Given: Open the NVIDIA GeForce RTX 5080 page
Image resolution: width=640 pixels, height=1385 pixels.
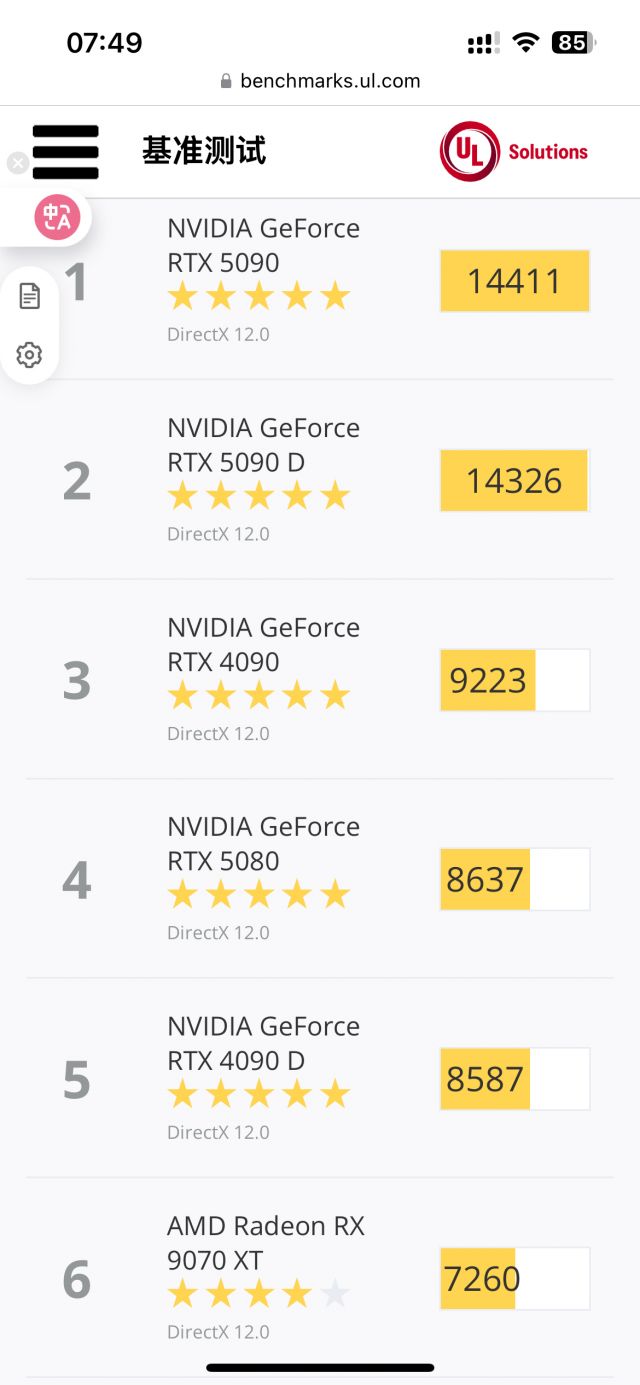Looking at the screenshot, I should 263,843.
